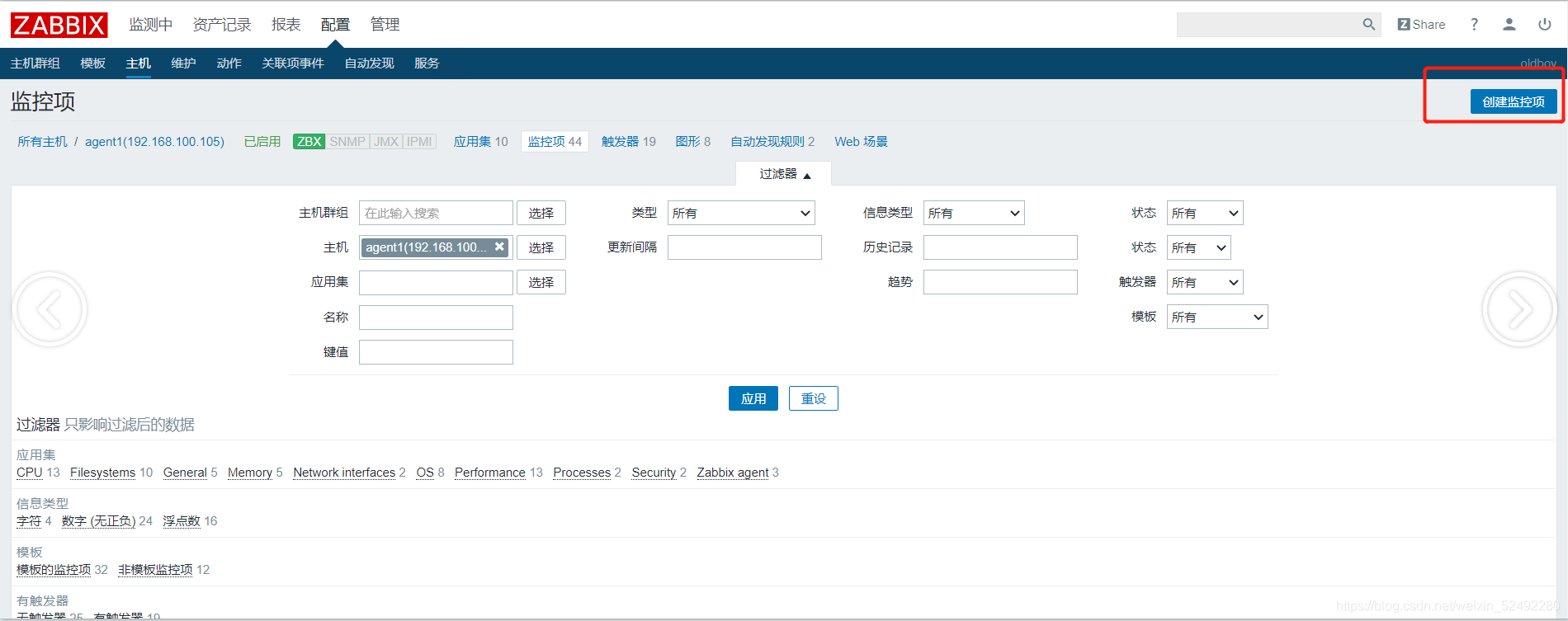
Task: Open the 类型 dropdown
Action: point(741,213)
